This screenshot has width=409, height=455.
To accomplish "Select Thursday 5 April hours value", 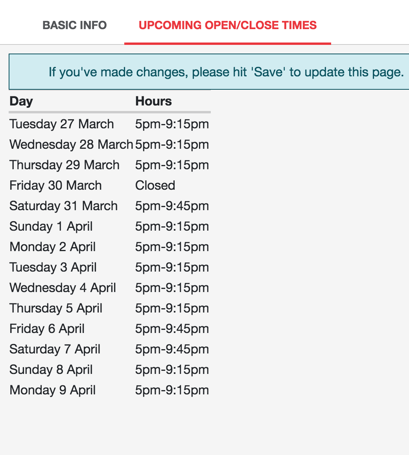I will pos(172,308).
